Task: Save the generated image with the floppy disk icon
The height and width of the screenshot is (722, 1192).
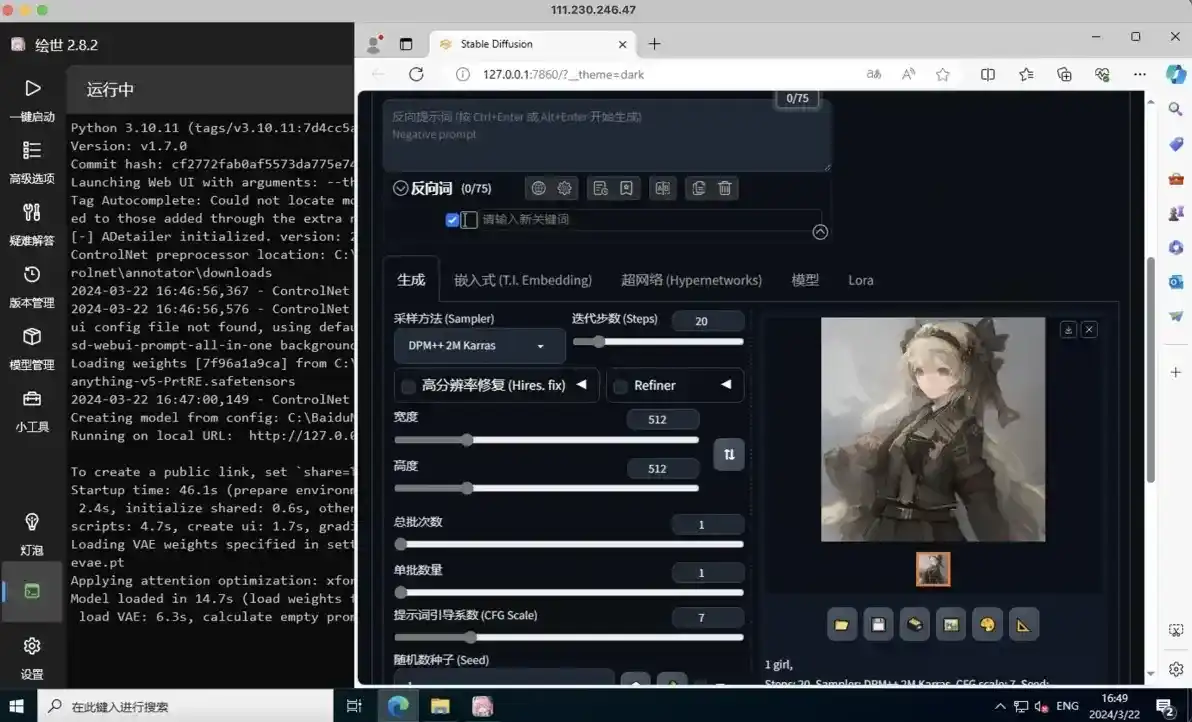Action: pos(878,624)
